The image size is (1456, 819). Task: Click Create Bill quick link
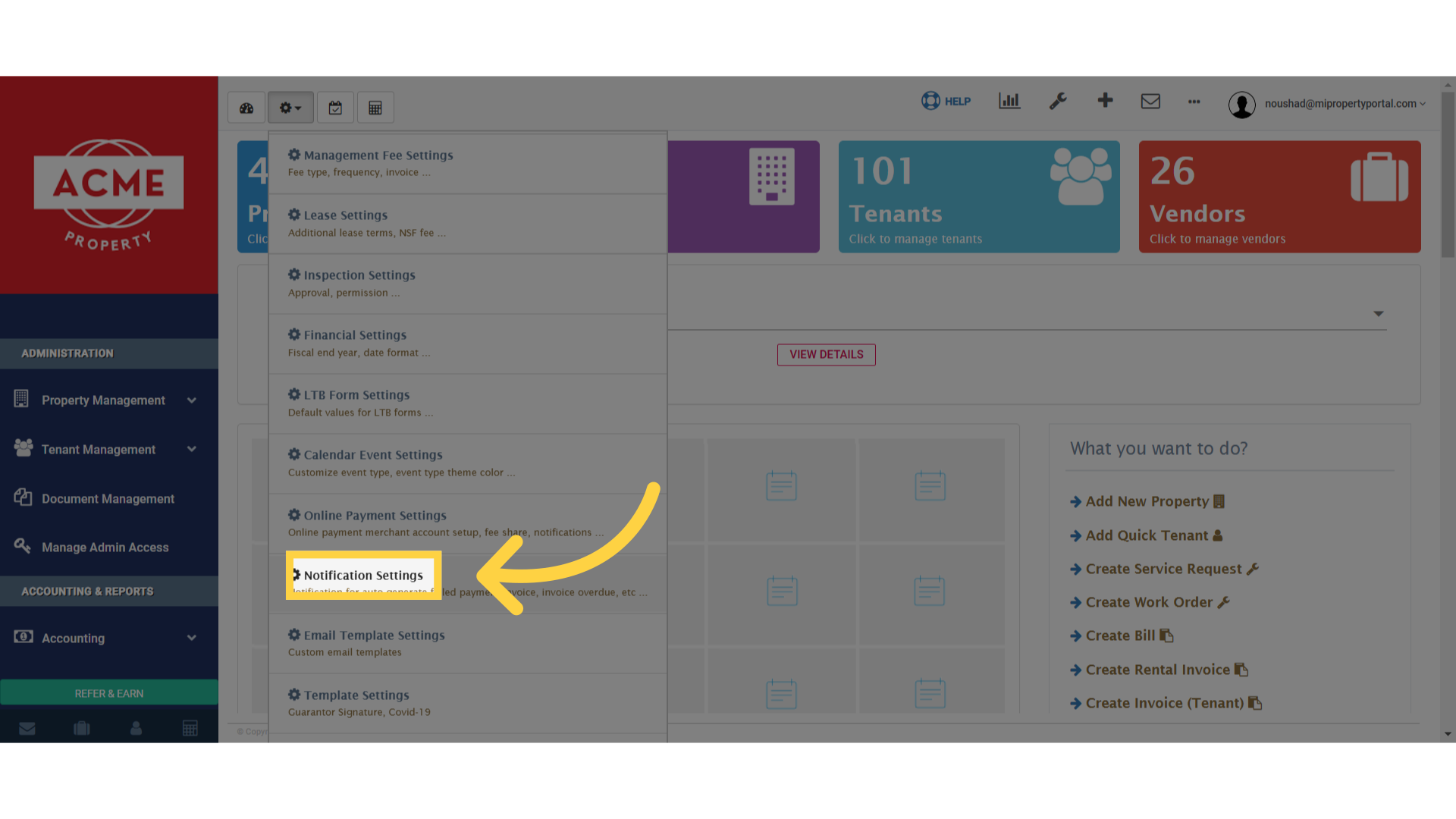tap(1122, 635)
